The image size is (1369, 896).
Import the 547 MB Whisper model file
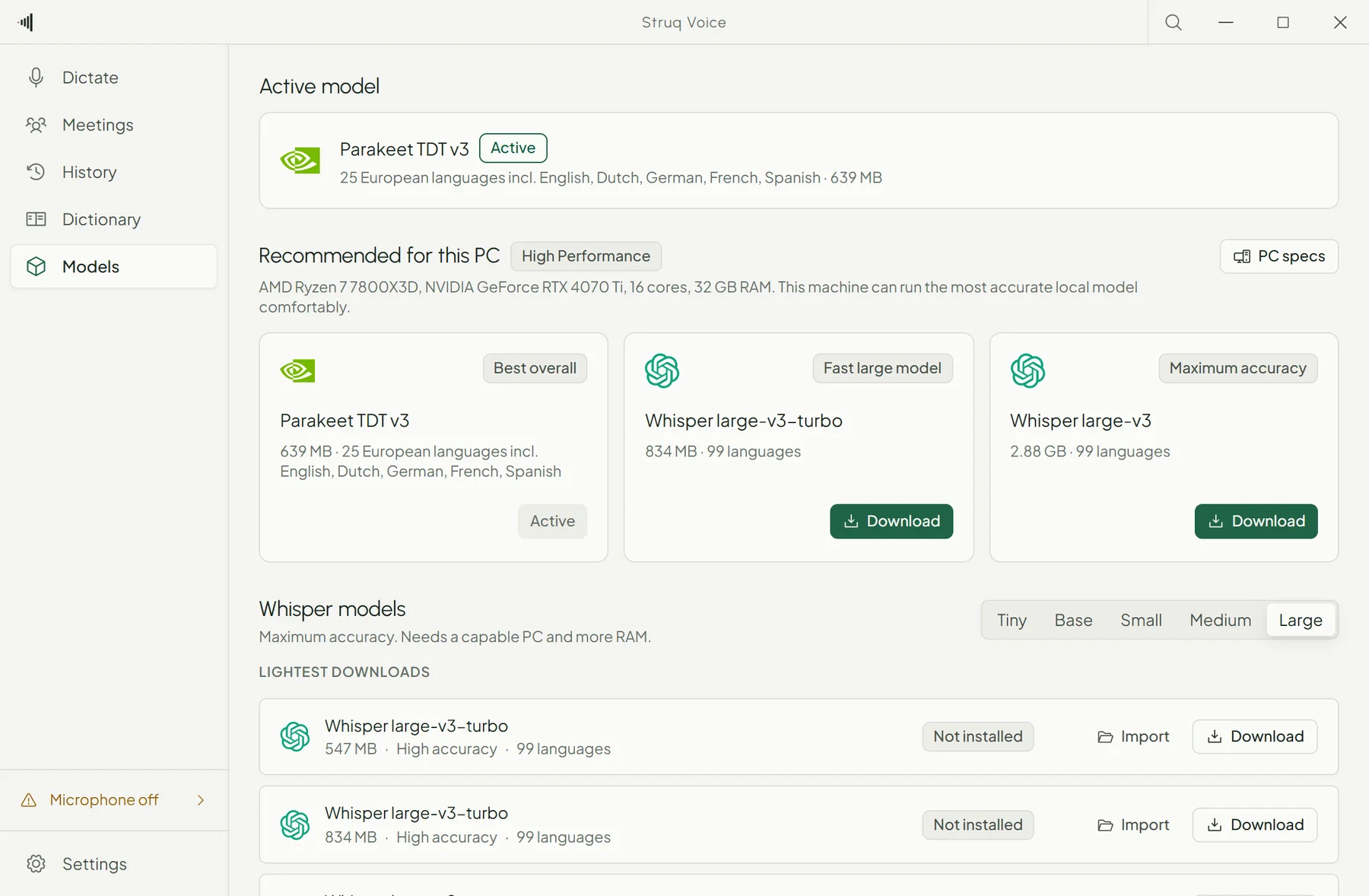pyautogui.click(x=1133, y=736)
